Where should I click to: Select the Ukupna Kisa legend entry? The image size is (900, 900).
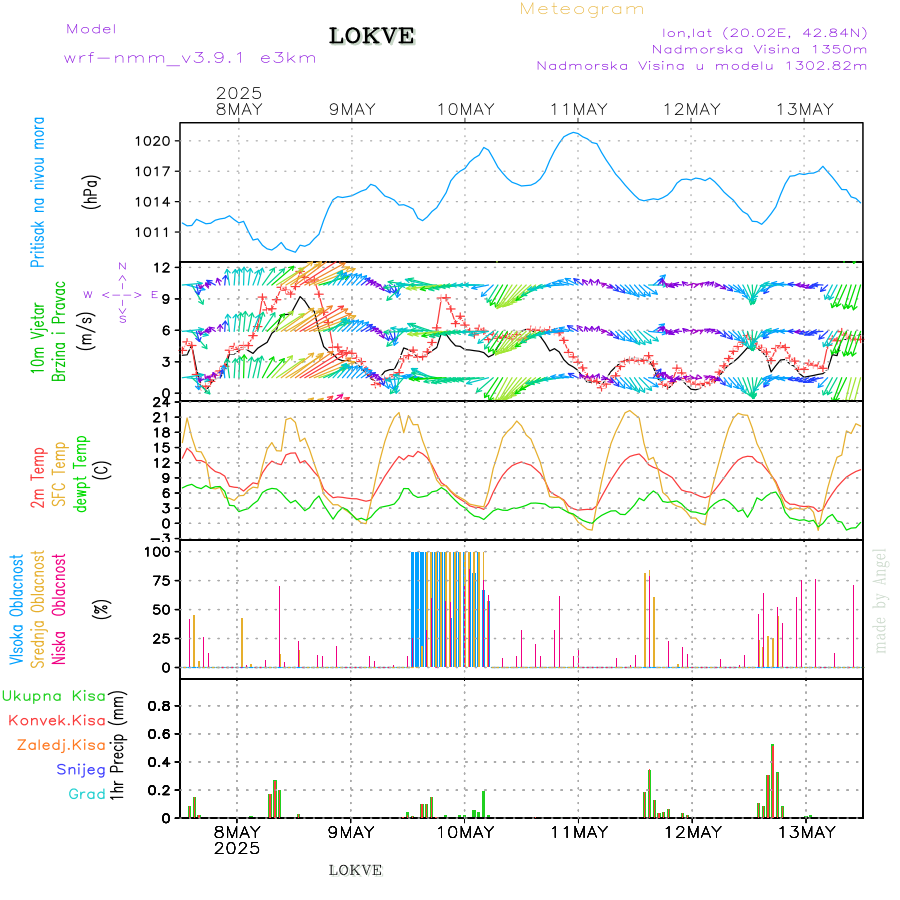point(53,696)
